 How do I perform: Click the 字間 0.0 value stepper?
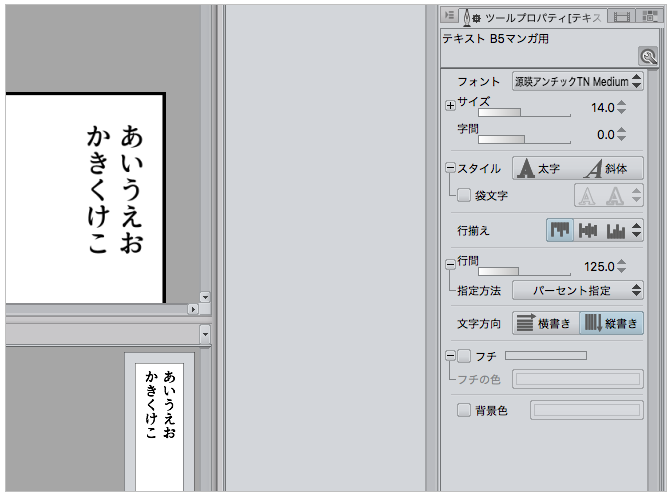pos(622,134)
